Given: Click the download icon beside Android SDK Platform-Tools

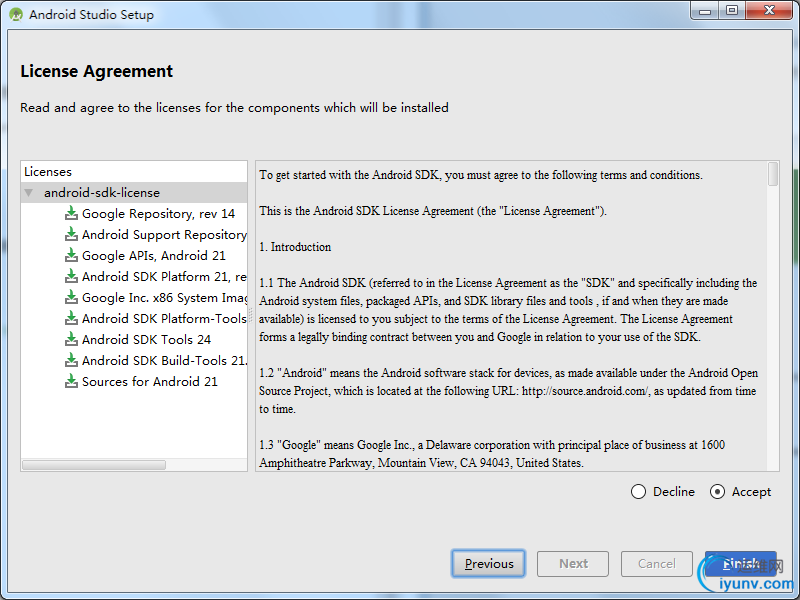Looking at the screenshot, I should tap(71, 318).
